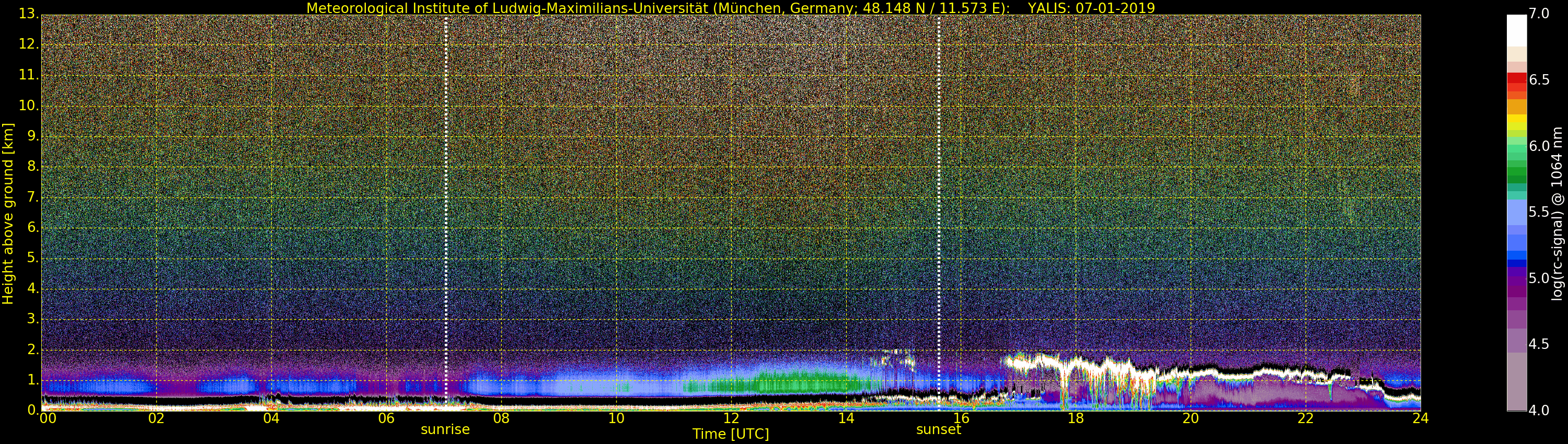Select the 13. height axis tick label

(29, 15)
